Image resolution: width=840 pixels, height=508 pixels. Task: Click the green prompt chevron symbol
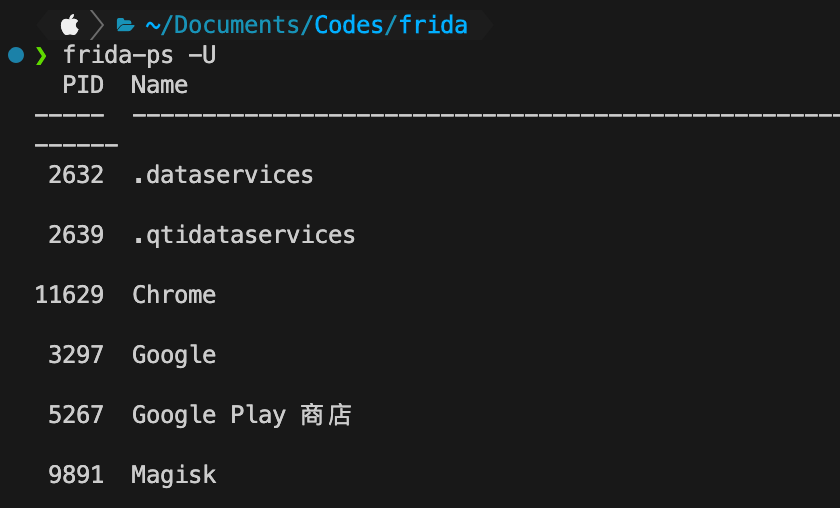41,55
